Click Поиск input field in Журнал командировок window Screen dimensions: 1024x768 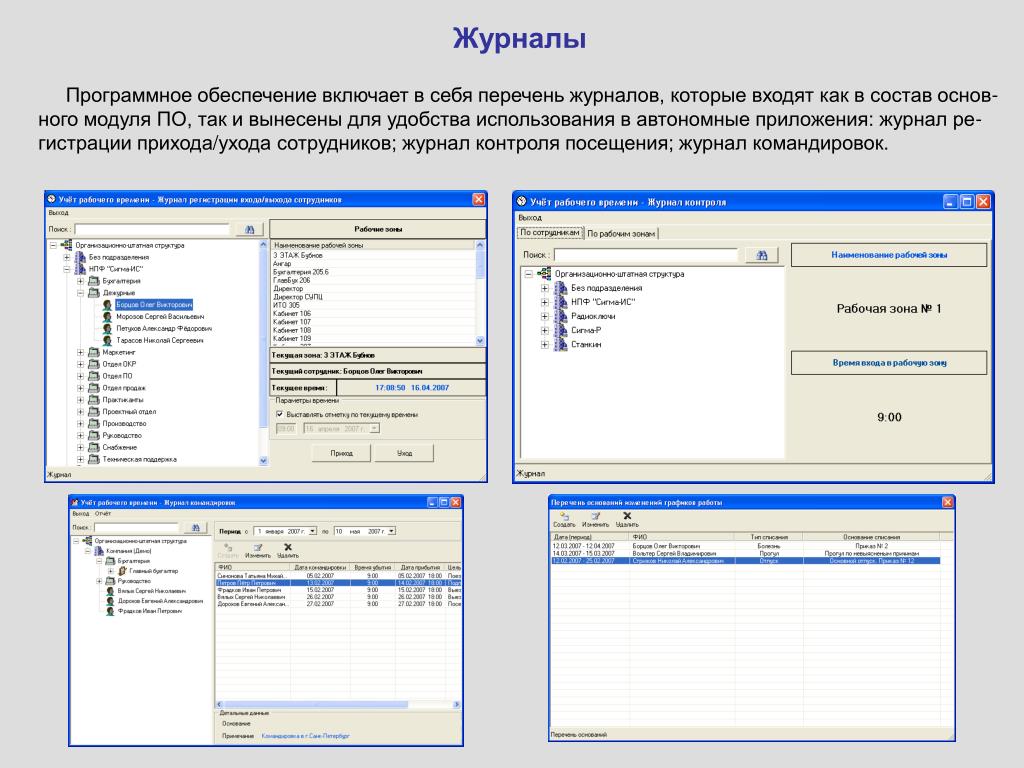[x=136, y=527]
